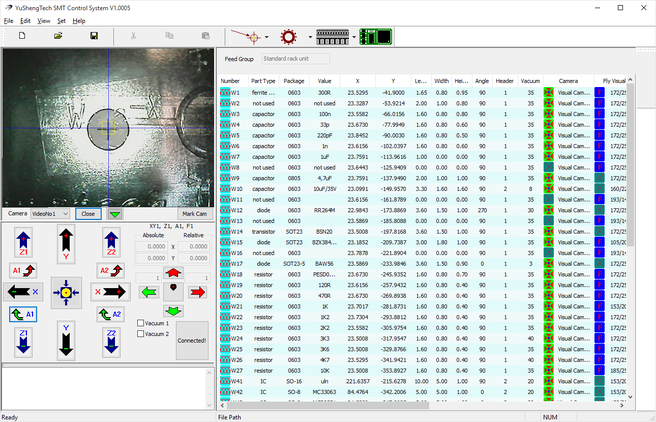Viewport: 656px width, 422px height.
Task: Click the Z1 up arrow button
Action: (22, 241)
